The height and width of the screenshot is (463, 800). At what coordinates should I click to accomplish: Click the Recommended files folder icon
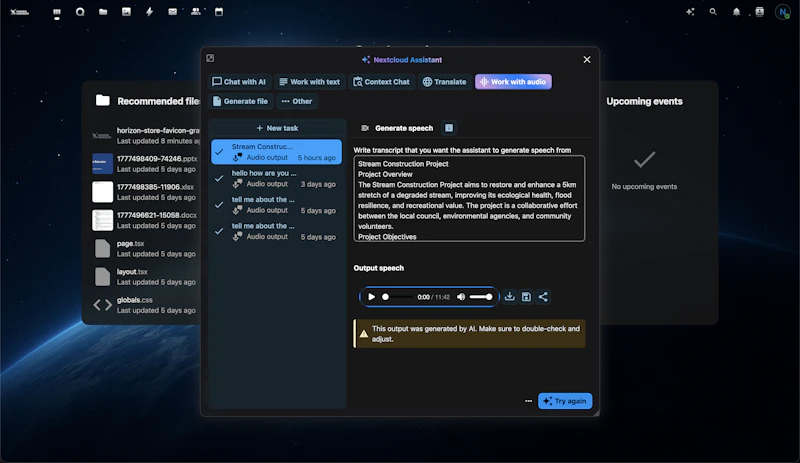[103, 101]
